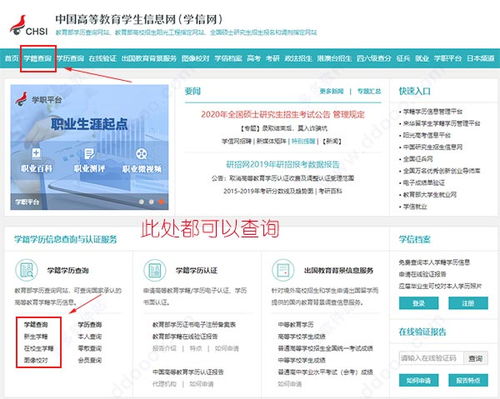Open 学历查询 in the navigation bar
The image size is (500, 399).
pos(70,58)
